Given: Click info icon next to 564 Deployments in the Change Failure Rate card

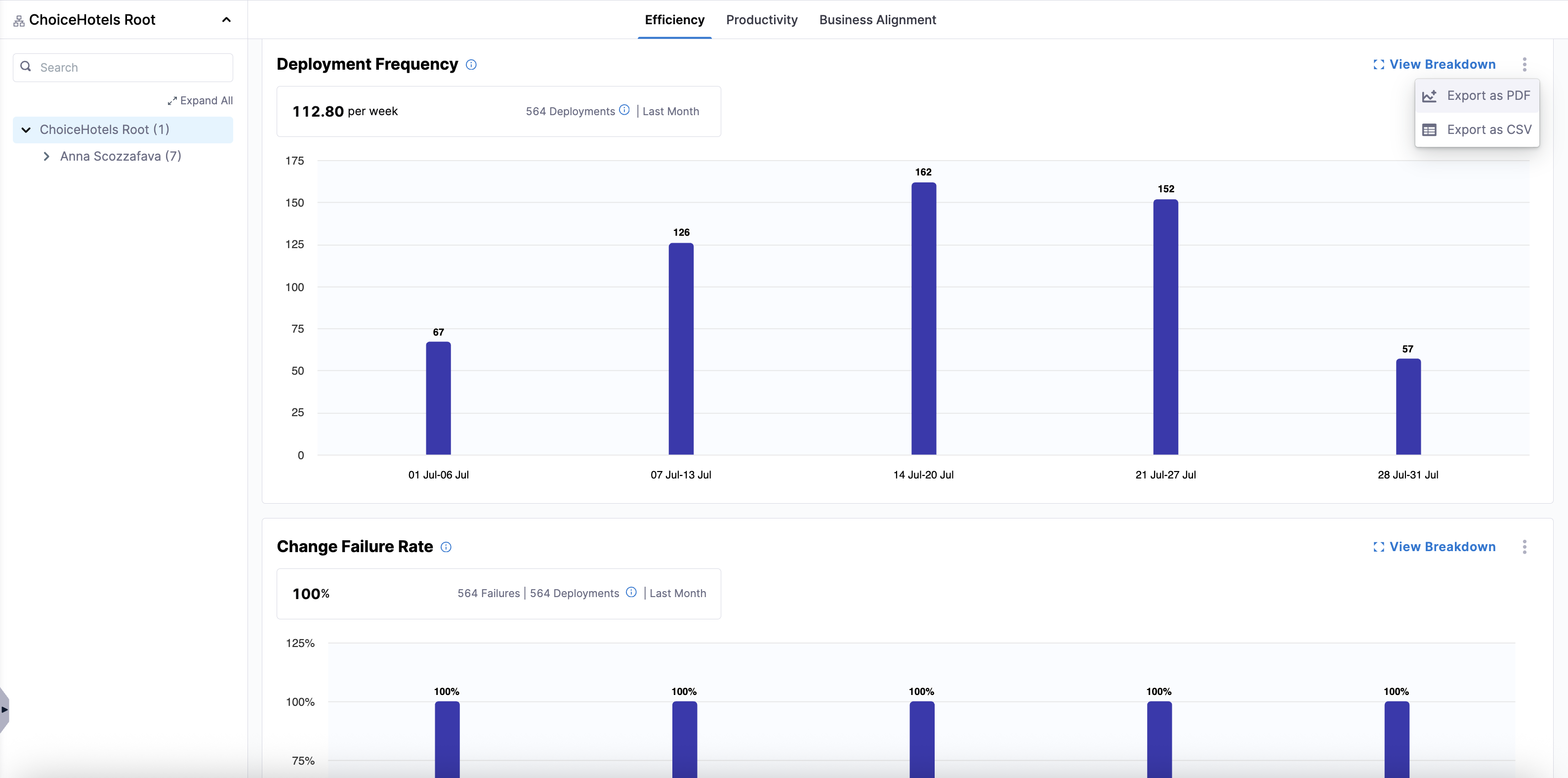Looking at the screenshot, I should click(x=631, y=592).
